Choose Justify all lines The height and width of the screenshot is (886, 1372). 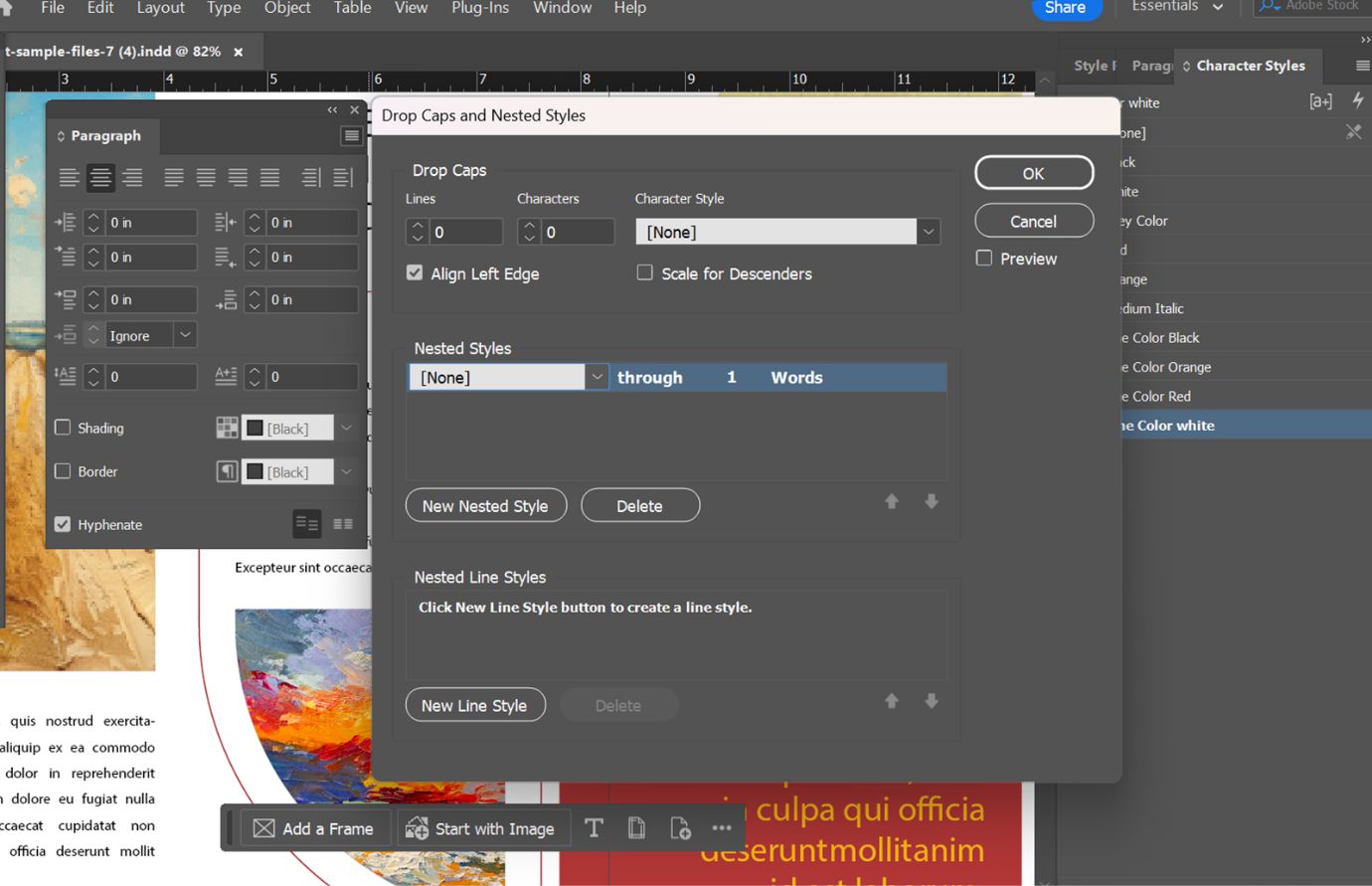tap(269, 178)
